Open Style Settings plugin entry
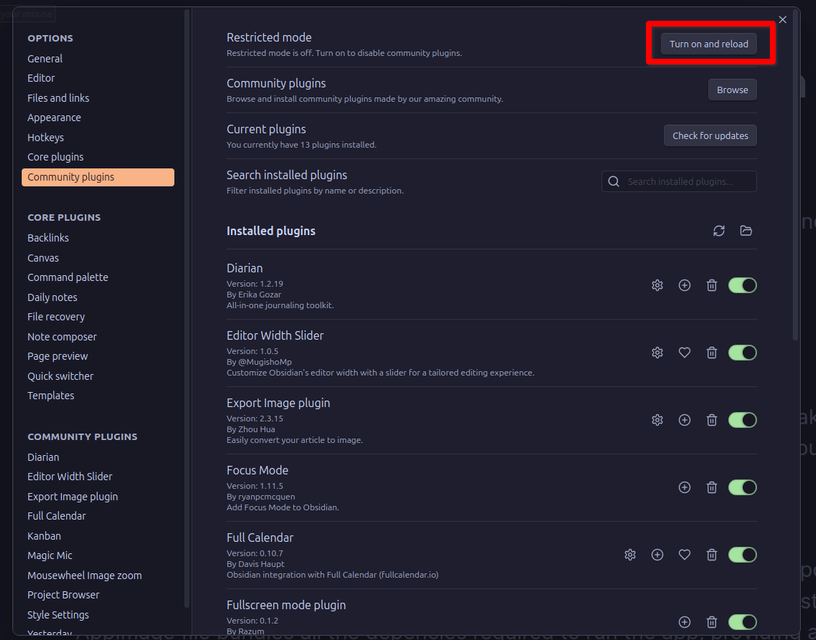Image resolution: width=816 pixels, height=640 pixels. point(98,615)
